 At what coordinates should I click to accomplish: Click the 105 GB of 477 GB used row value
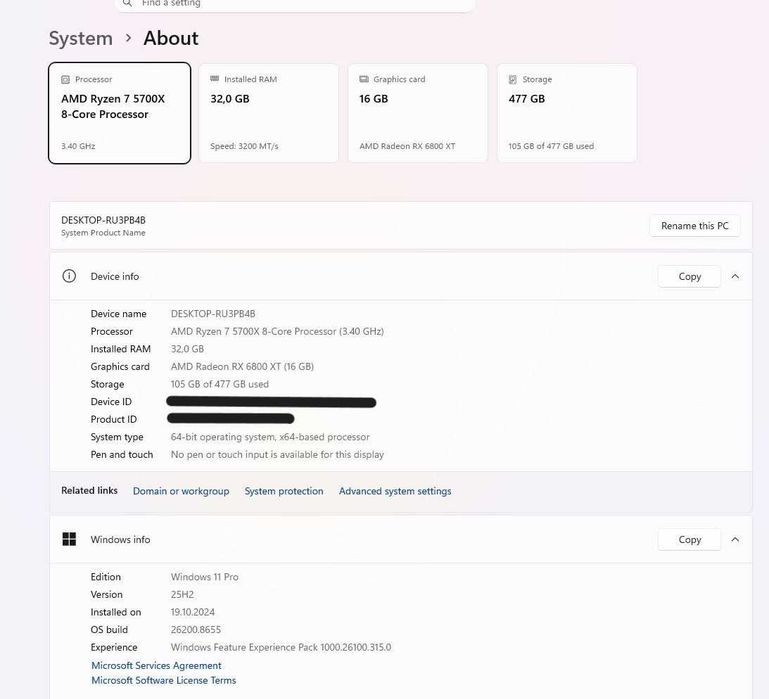pos(220,384)
